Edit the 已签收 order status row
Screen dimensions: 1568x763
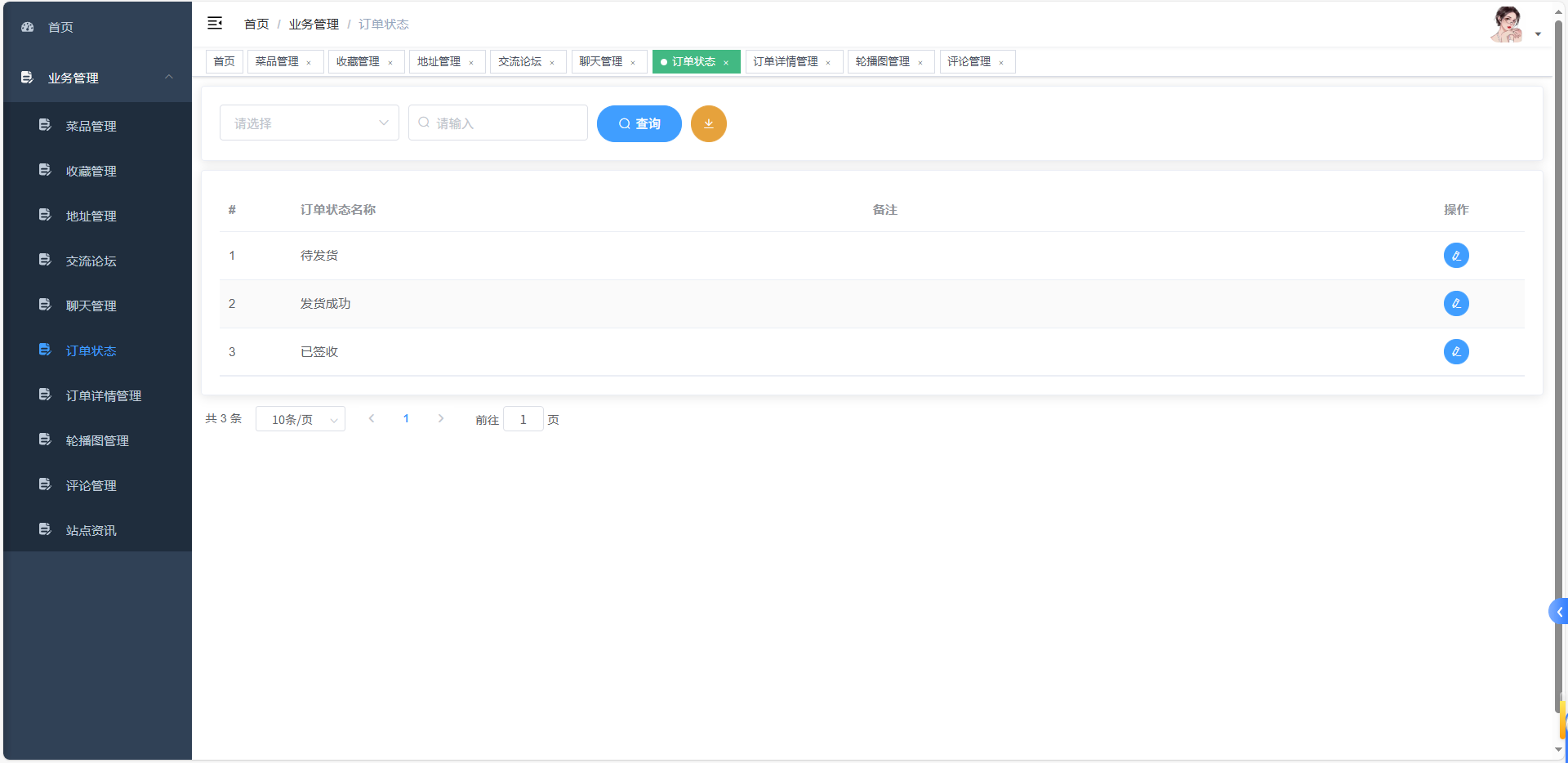tap(1457, 351)
